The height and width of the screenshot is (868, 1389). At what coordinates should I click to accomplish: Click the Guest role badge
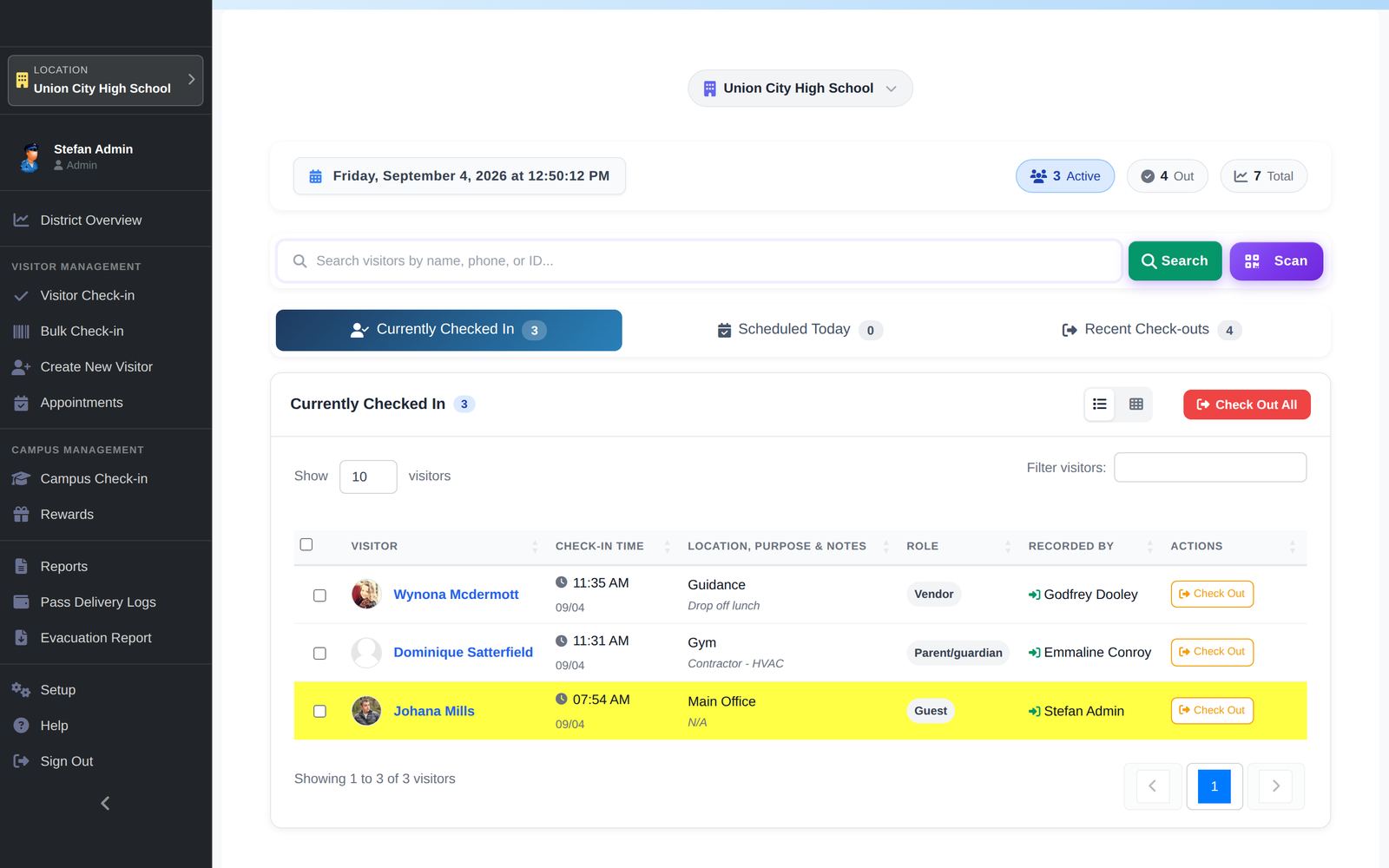click(930, 711)
